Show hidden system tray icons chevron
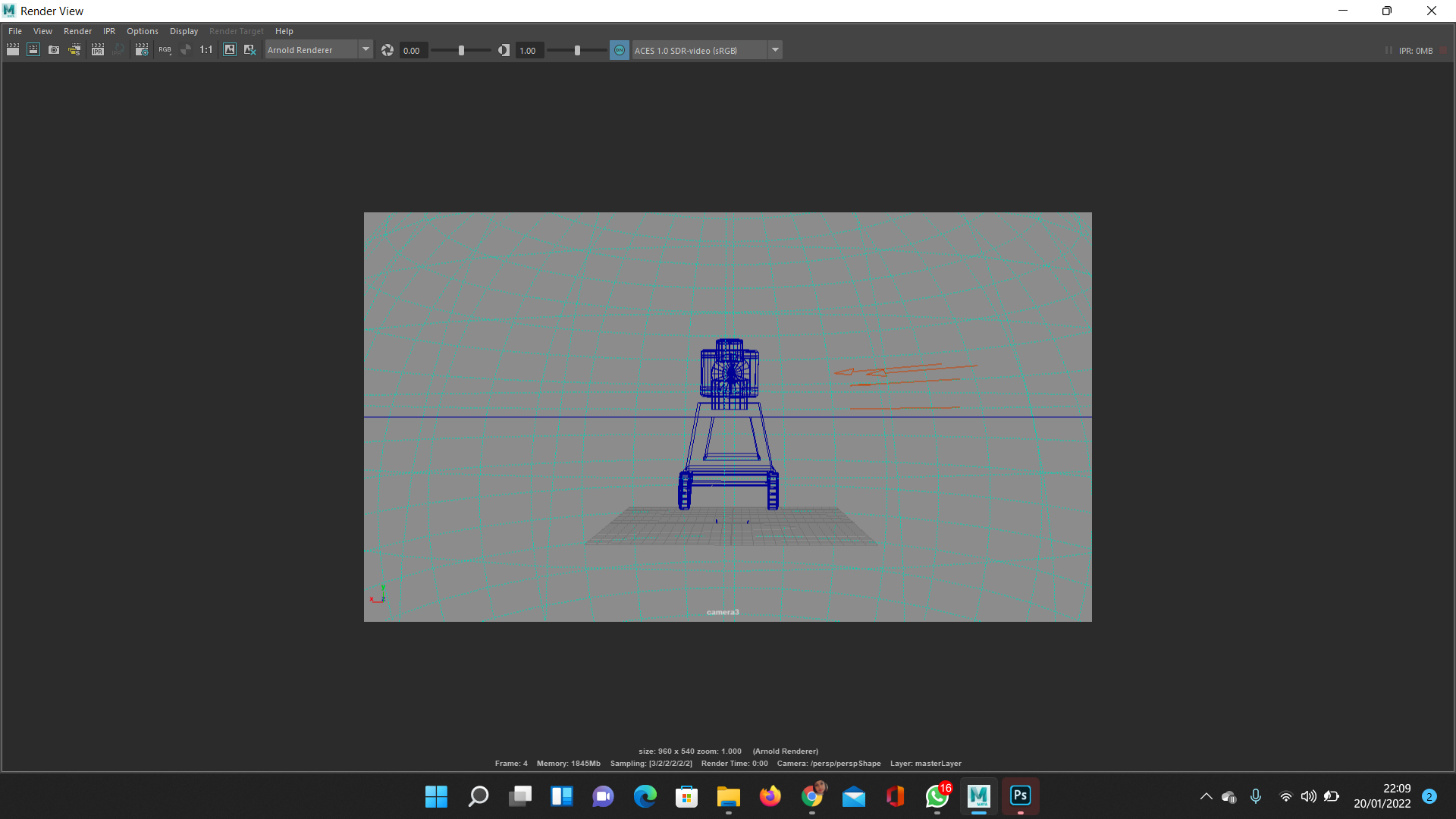Screen dimensions: 1456x819 (1206, 796)
